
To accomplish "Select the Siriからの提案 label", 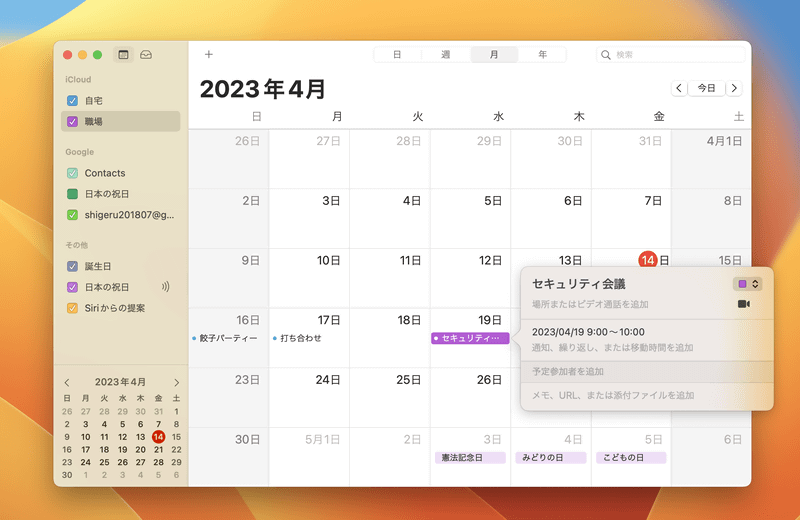I will 115,308.
